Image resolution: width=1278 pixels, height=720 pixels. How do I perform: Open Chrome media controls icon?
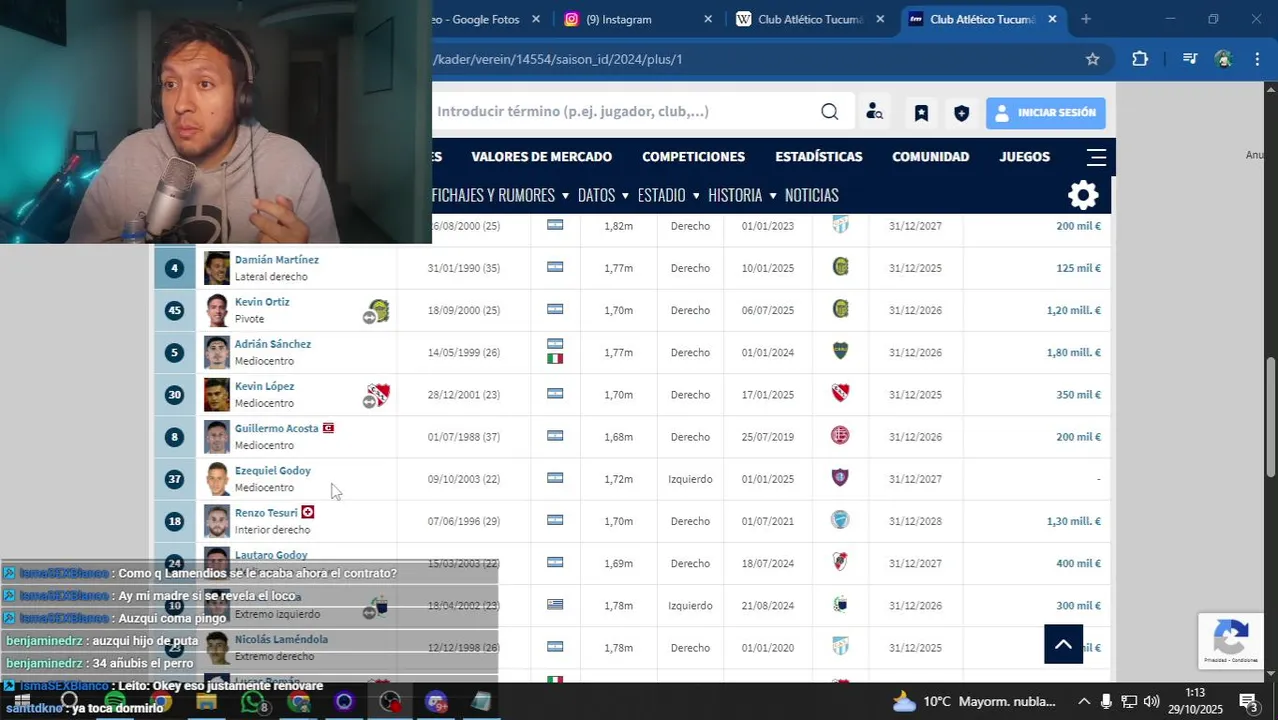pyautogui.click(x=1189, y=59)
